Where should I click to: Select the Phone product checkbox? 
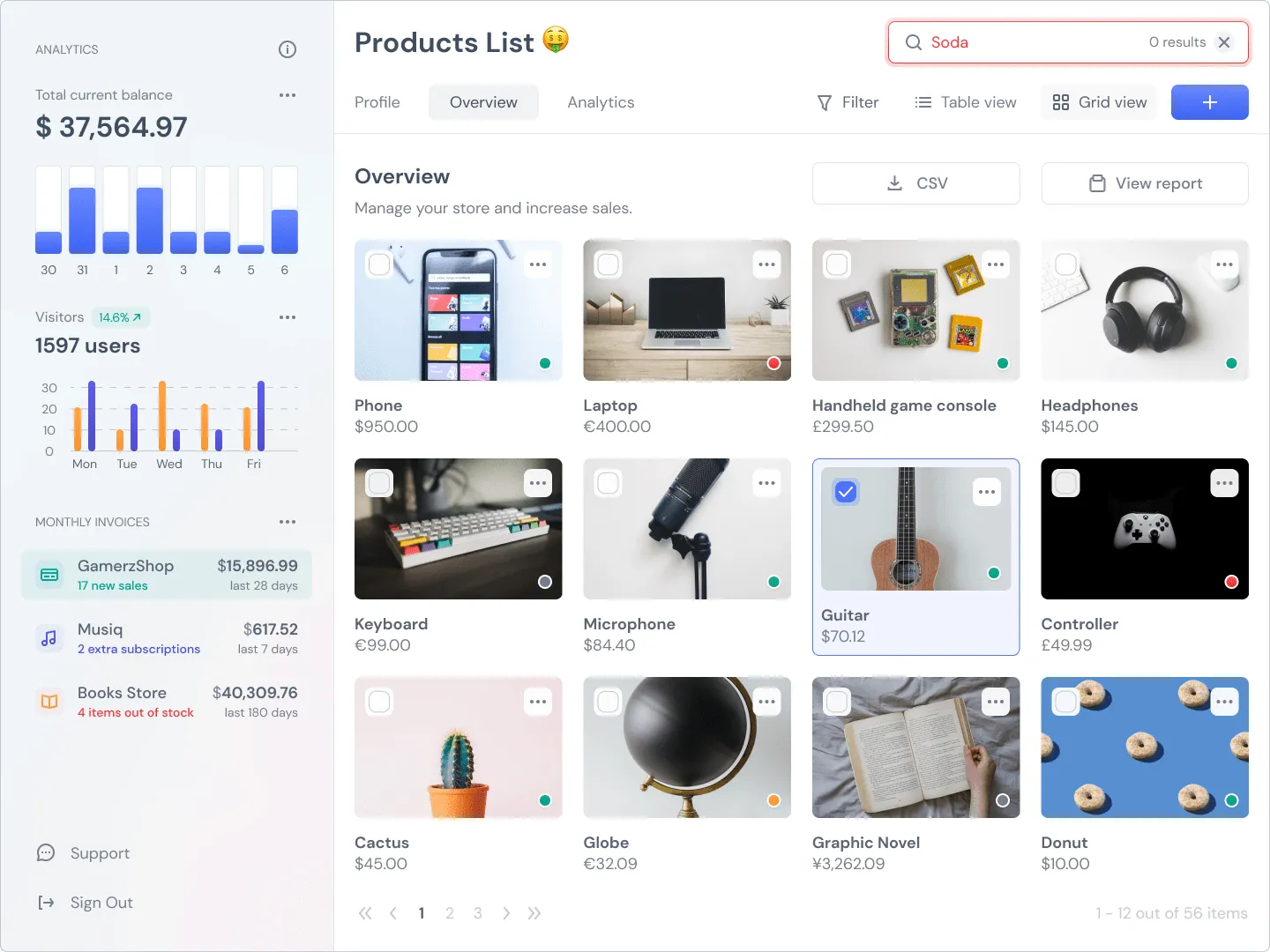pyautogui.click(x=379, y=264)
